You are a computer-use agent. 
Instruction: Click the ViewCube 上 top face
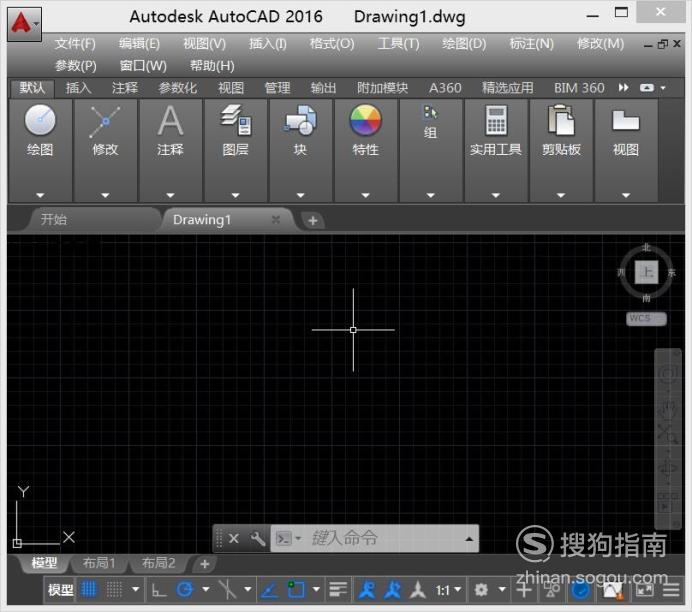pyautogui.click(x=647, y=272)
